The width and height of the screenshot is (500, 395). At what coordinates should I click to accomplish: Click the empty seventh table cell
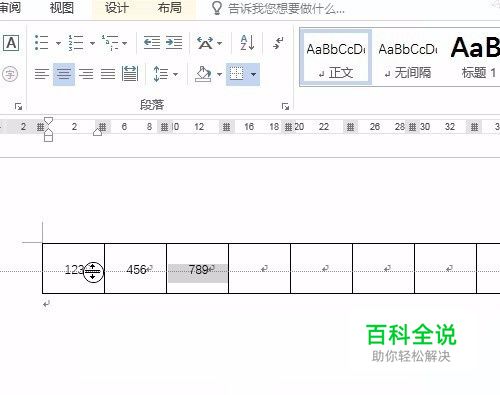445,269
